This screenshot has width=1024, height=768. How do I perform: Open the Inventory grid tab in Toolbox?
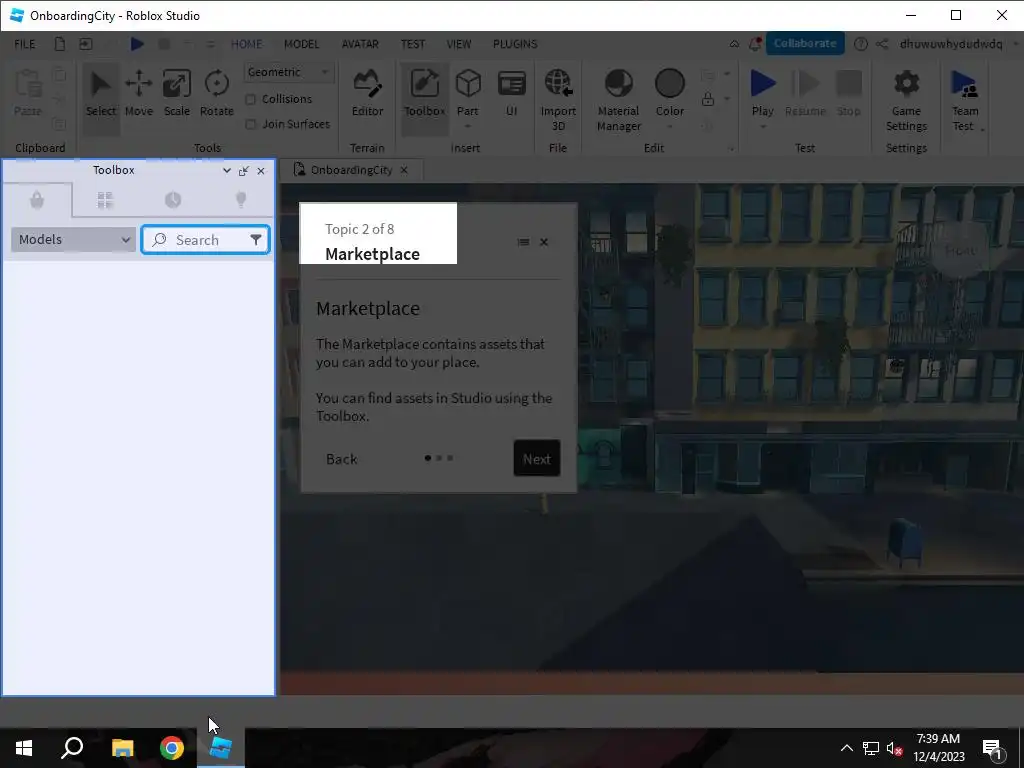[105, 200]
